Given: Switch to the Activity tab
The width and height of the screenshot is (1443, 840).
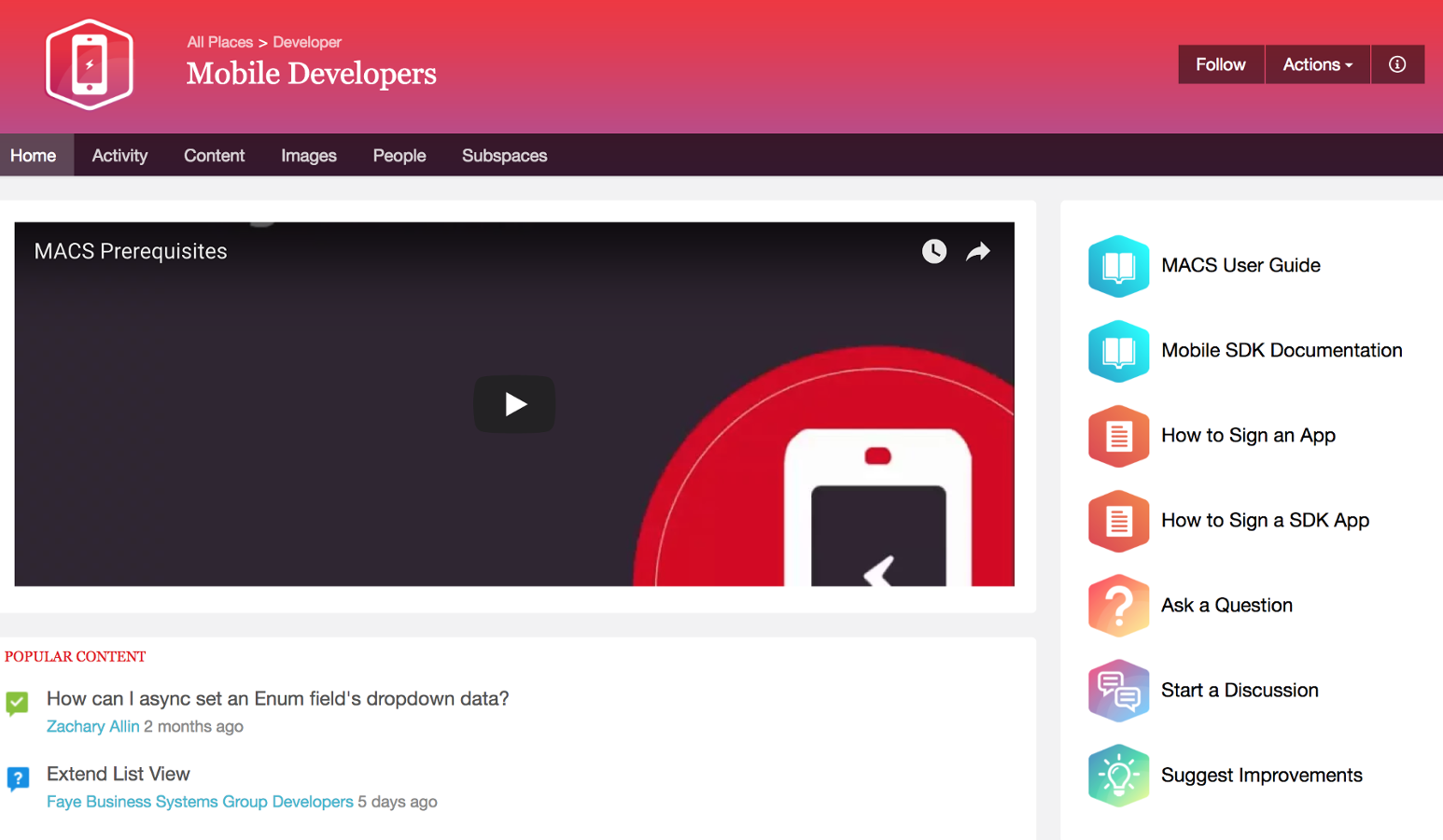Looking at the screenshot, I should pos(119,156).
